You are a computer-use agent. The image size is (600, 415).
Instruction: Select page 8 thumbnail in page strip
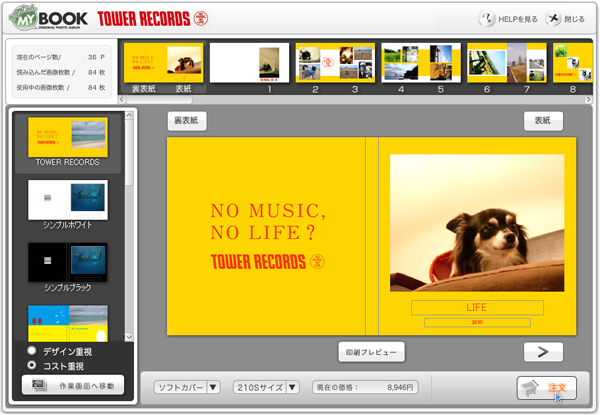573,63
